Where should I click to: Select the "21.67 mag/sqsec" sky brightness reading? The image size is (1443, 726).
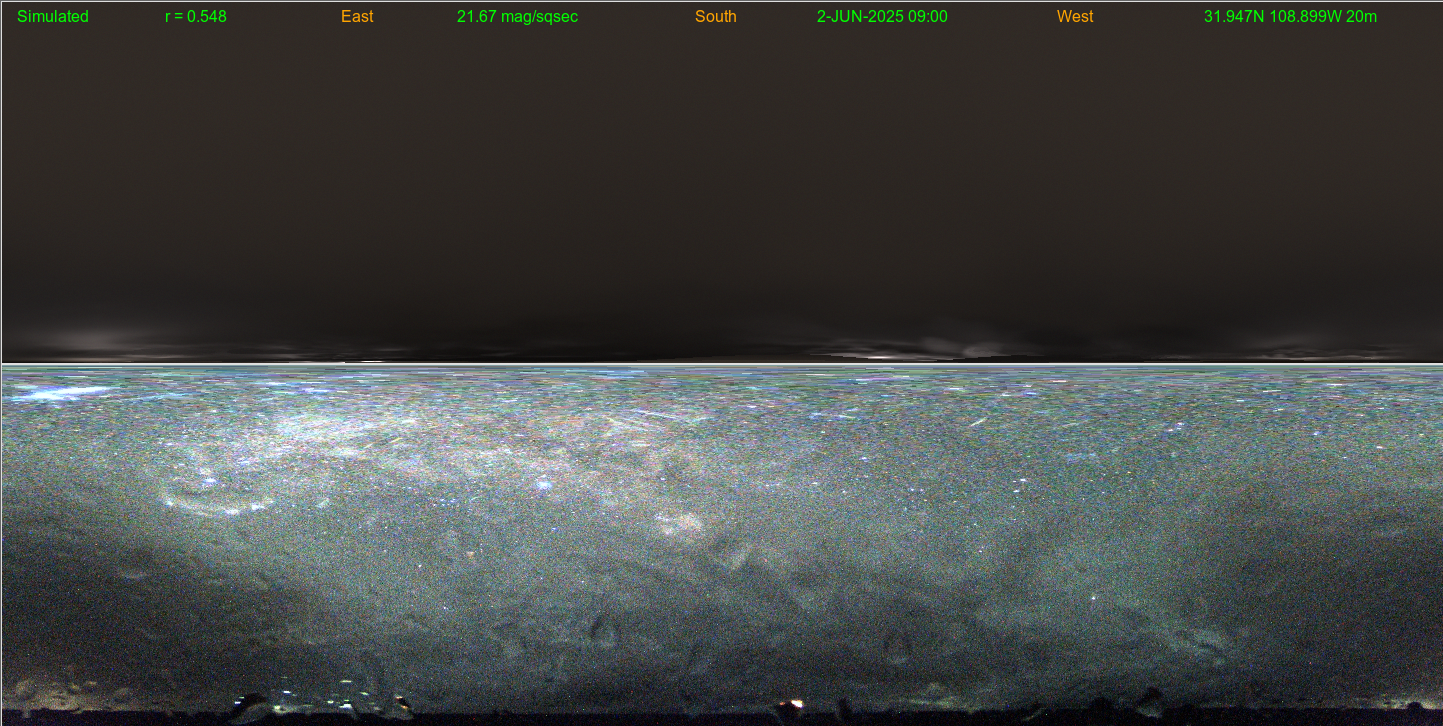click(517, 17)
